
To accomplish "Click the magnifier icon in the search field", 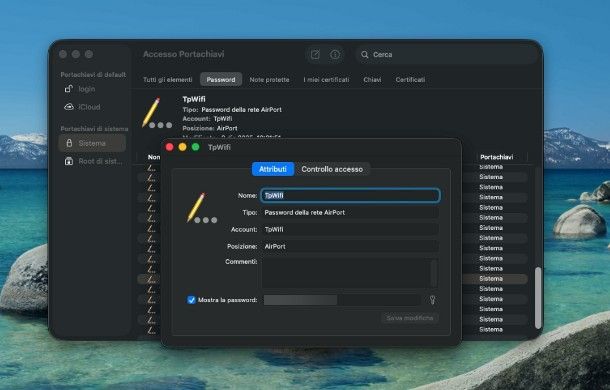I will pyautogui.click(x=365, y=55).
